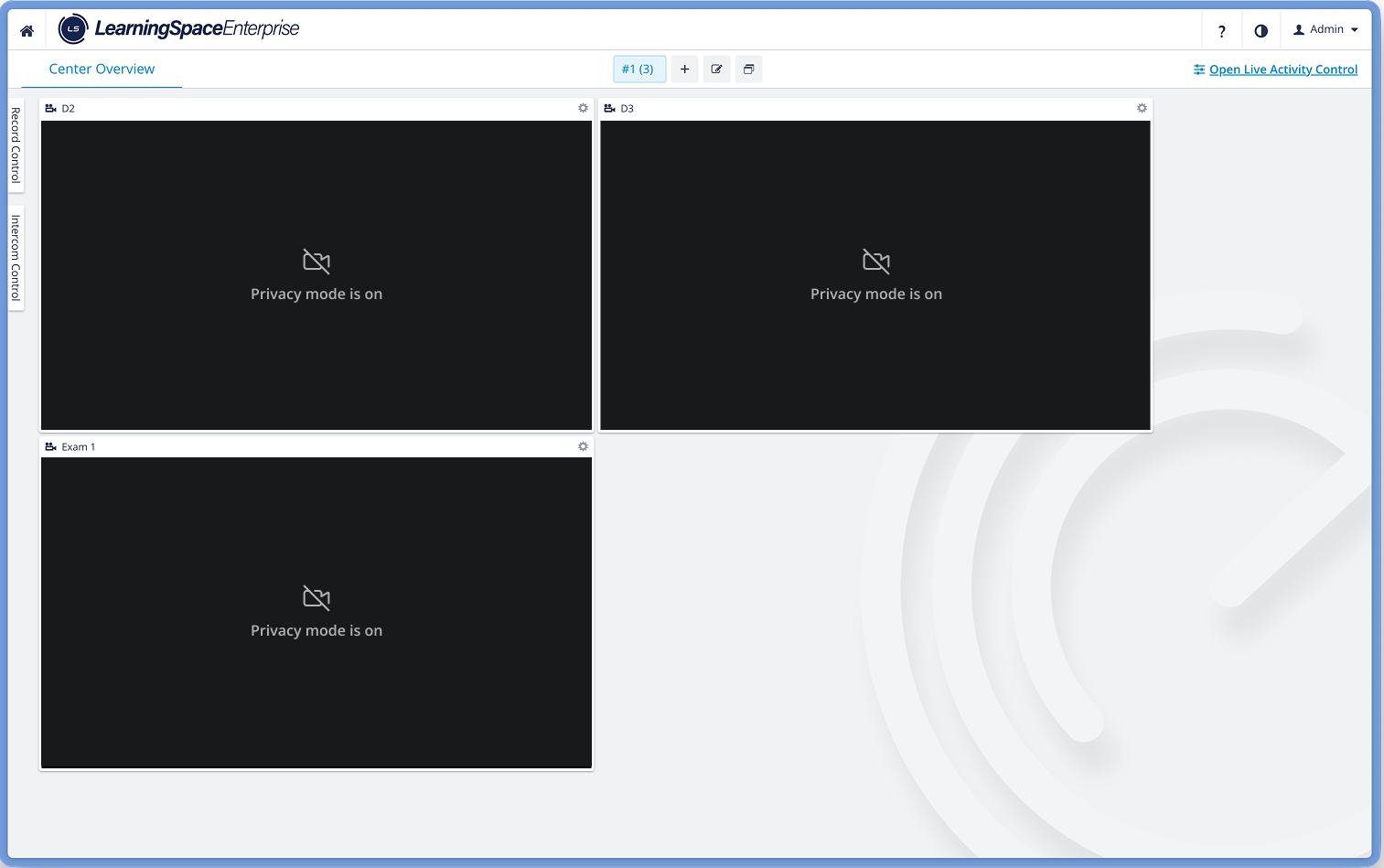Image resolution: width=1384 pixels, height=868 pixels.
Task: Click 'Privacy mode is on' text in Exam 1
Action: (x=316, y=630)
